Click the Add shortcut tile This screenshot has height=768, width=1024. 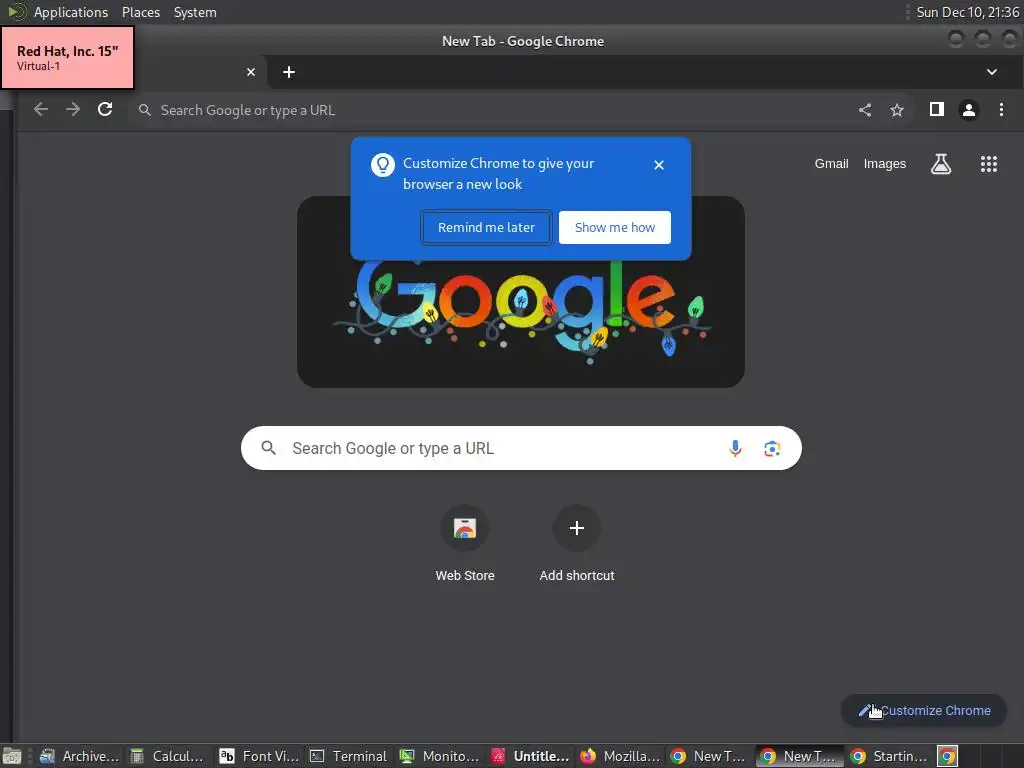(577, 543)
